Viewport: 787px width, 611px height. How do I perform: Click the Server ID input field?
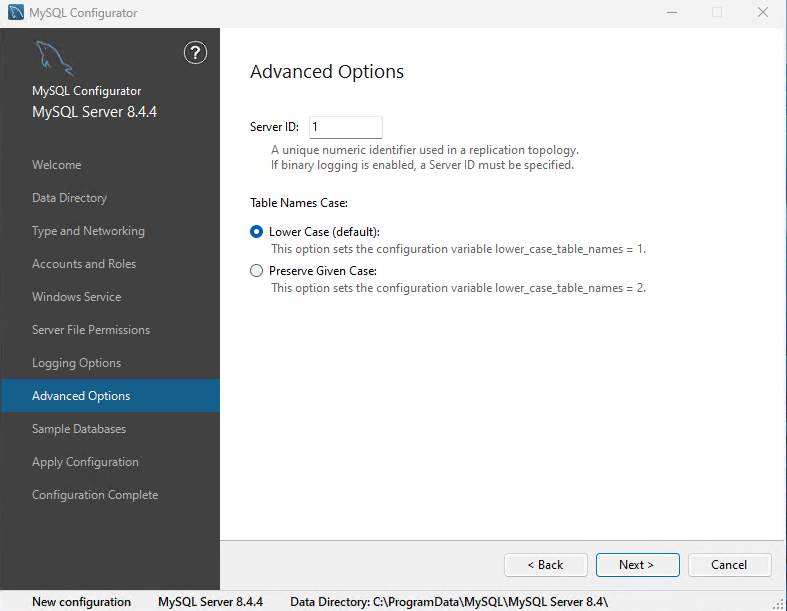[x=346, y=127]
